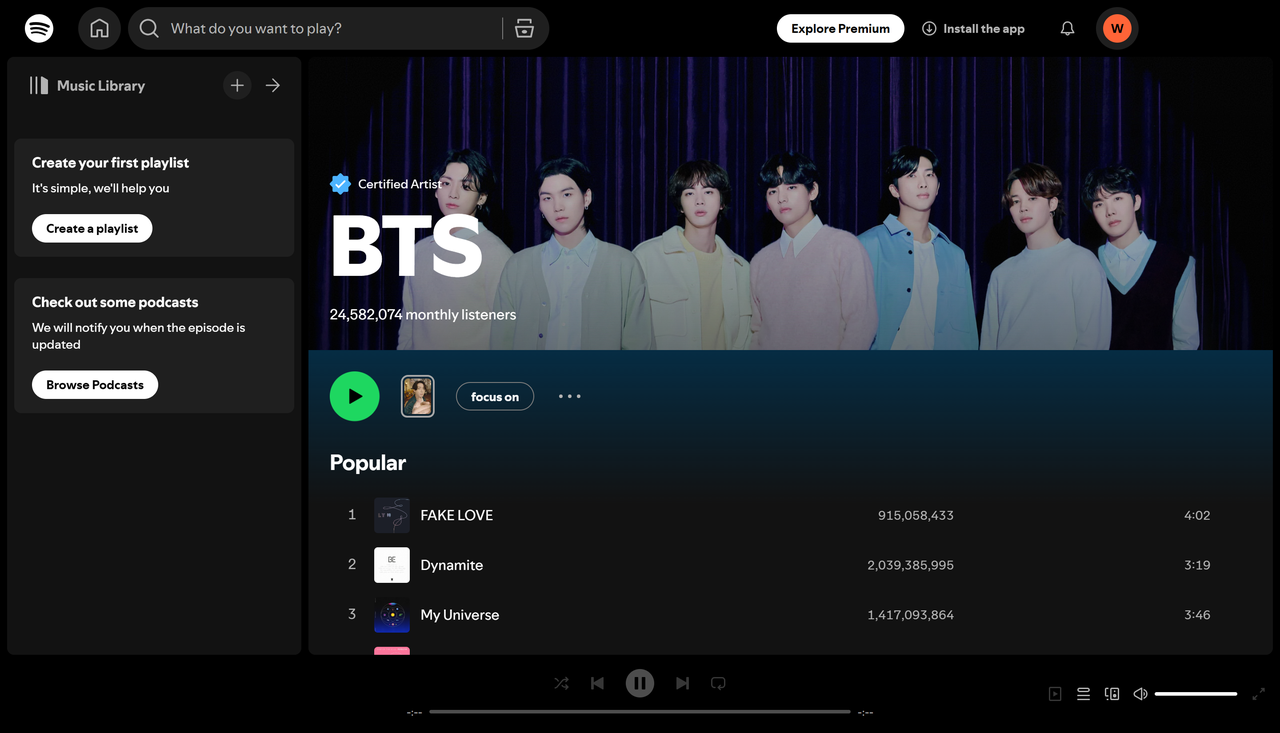Click the download icon on Install the app
1280x733 pixels.
[929, 29]
